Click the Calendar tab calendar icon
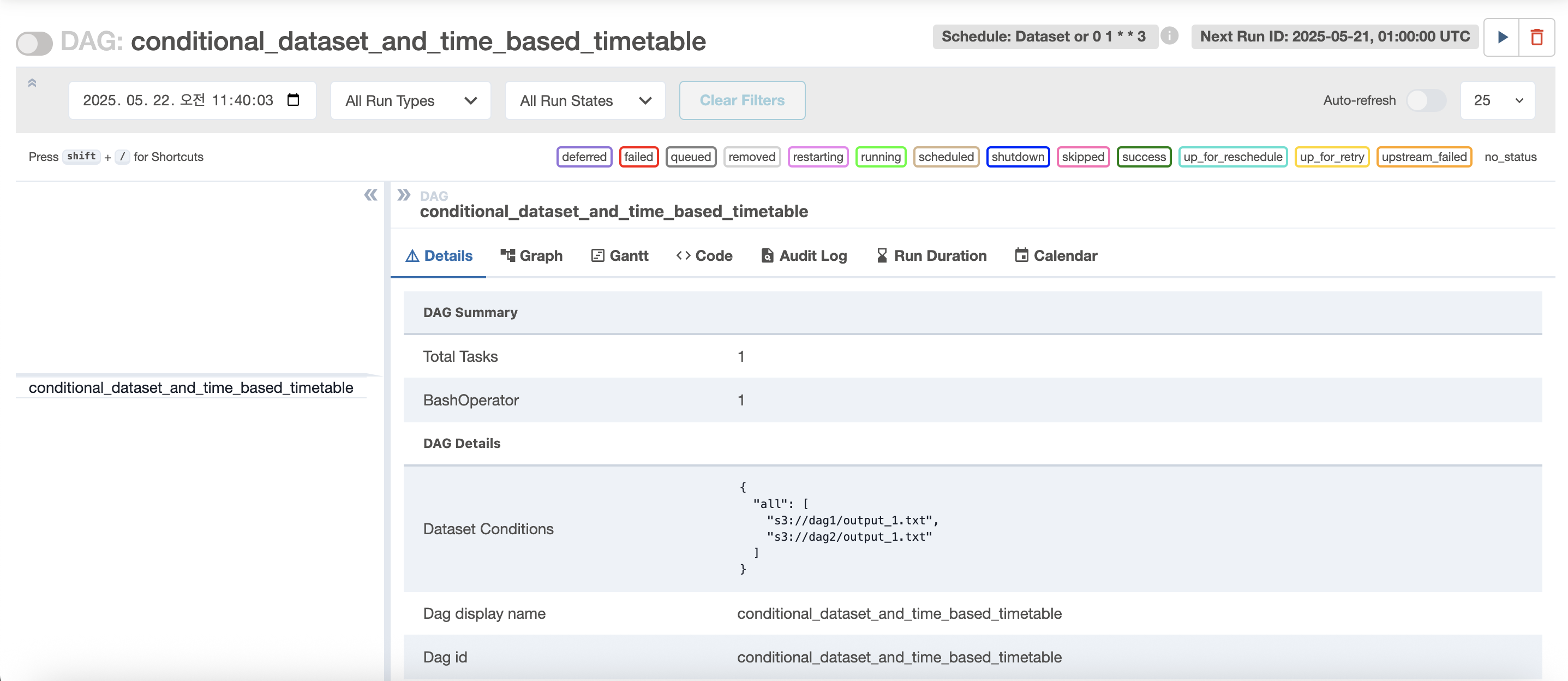1568x681 pixels. pyautogui.click(x=1021, y=255)
